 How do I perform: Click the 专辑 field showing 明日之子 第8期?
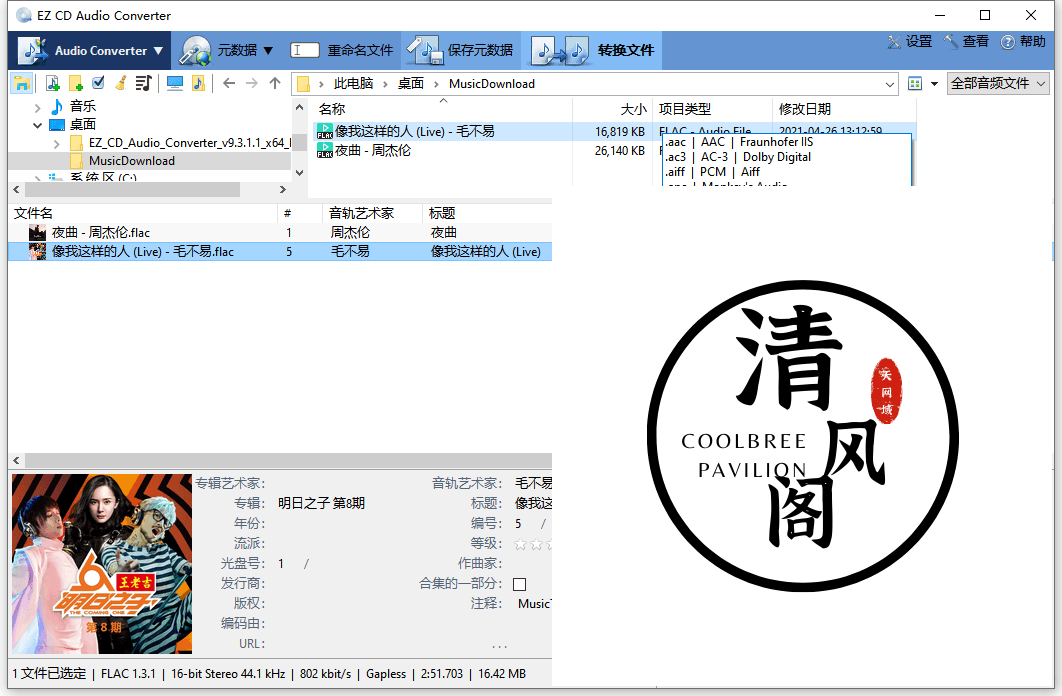pyautogui.click(x=321, y=503)
